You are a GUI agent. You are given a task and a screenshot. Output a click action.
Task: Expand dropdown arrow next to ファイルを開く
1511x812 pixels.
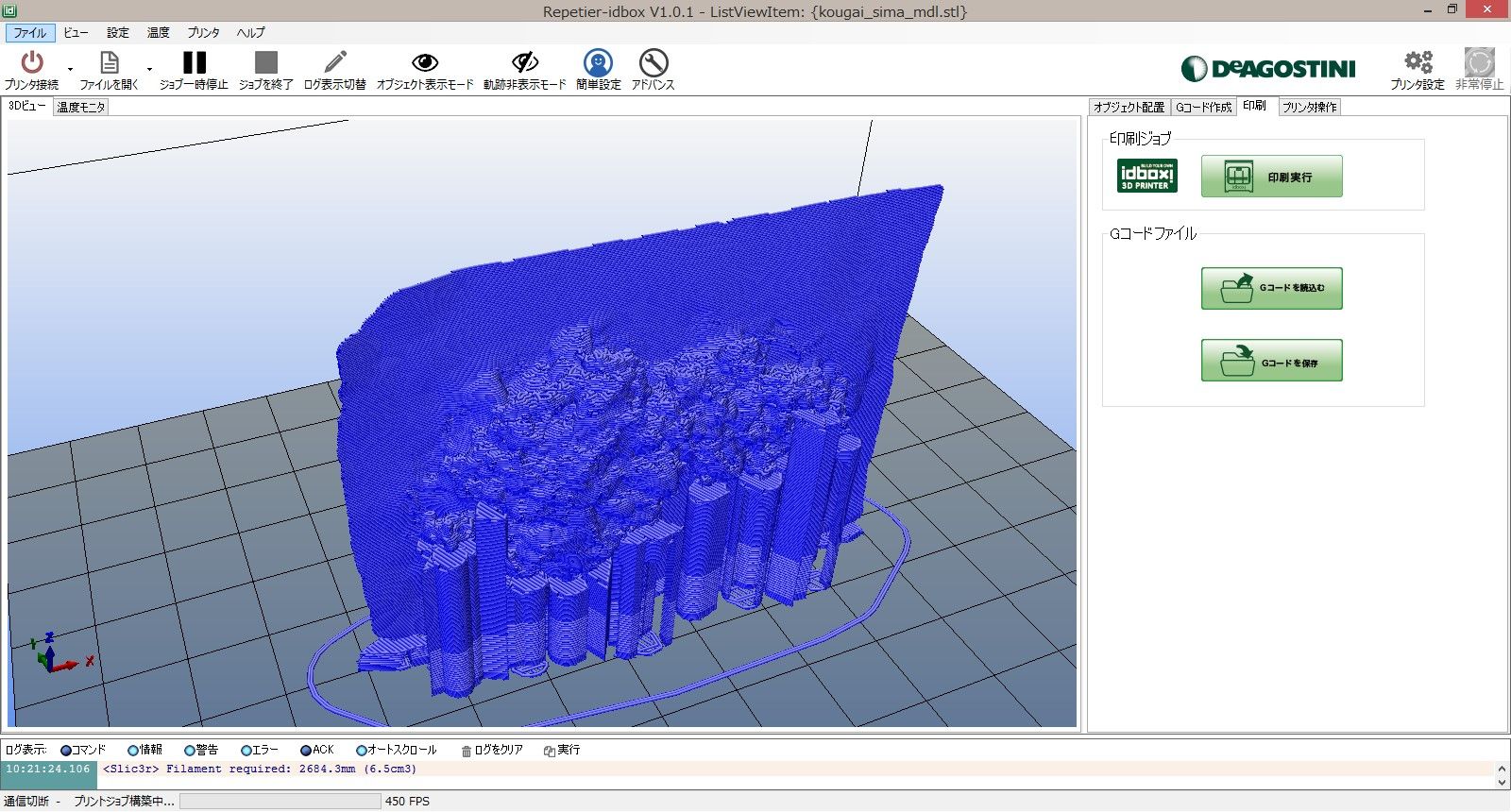pyautogui.click(x=149, y=69)
